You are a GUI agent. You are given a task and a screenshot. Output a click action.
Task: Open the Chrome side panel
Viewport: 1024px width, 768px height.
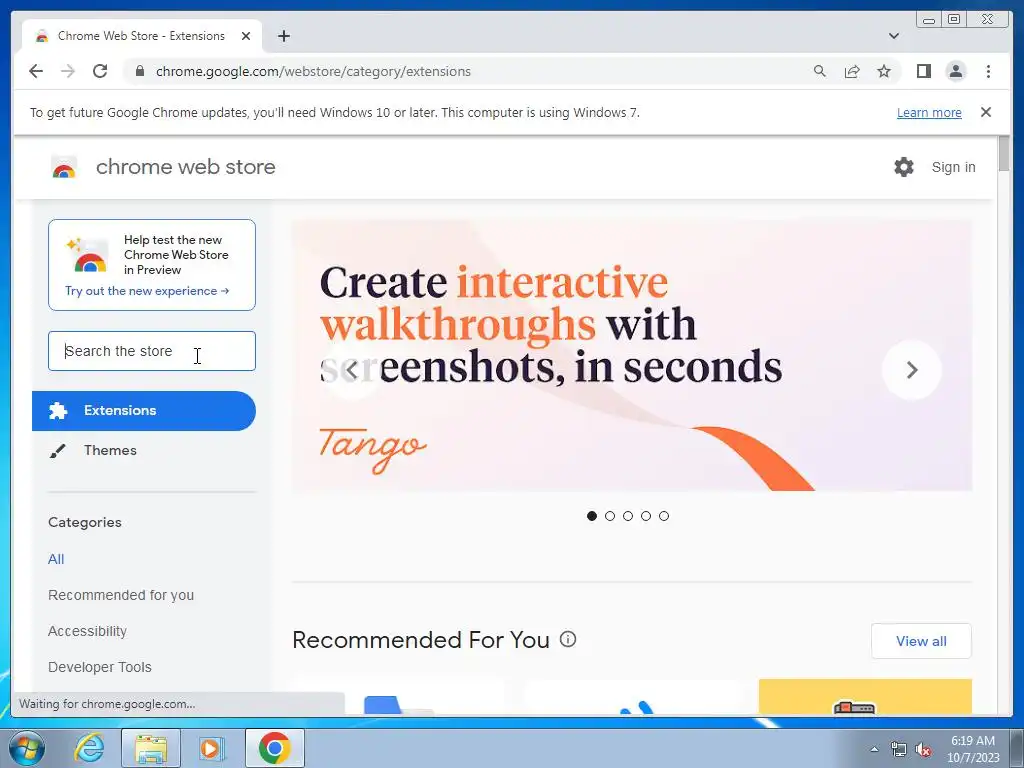[923, 71]
